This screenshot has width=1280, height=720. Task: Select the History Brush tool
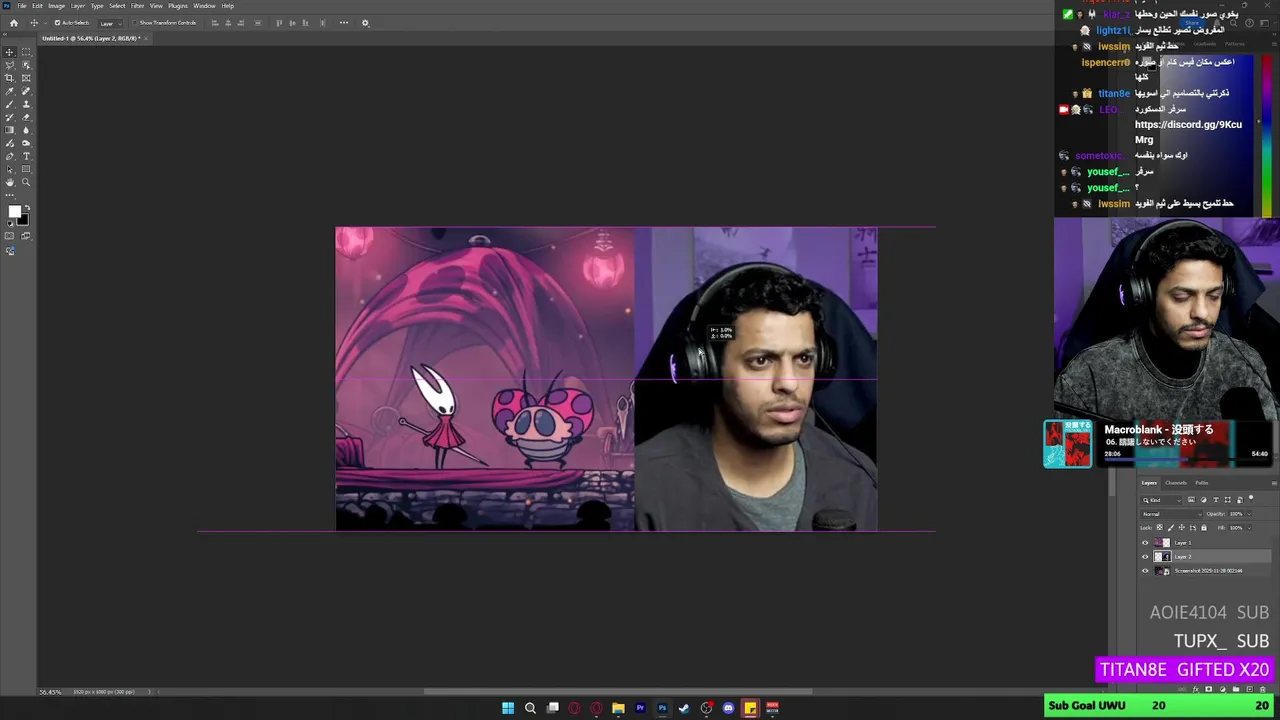click(10, 117)
